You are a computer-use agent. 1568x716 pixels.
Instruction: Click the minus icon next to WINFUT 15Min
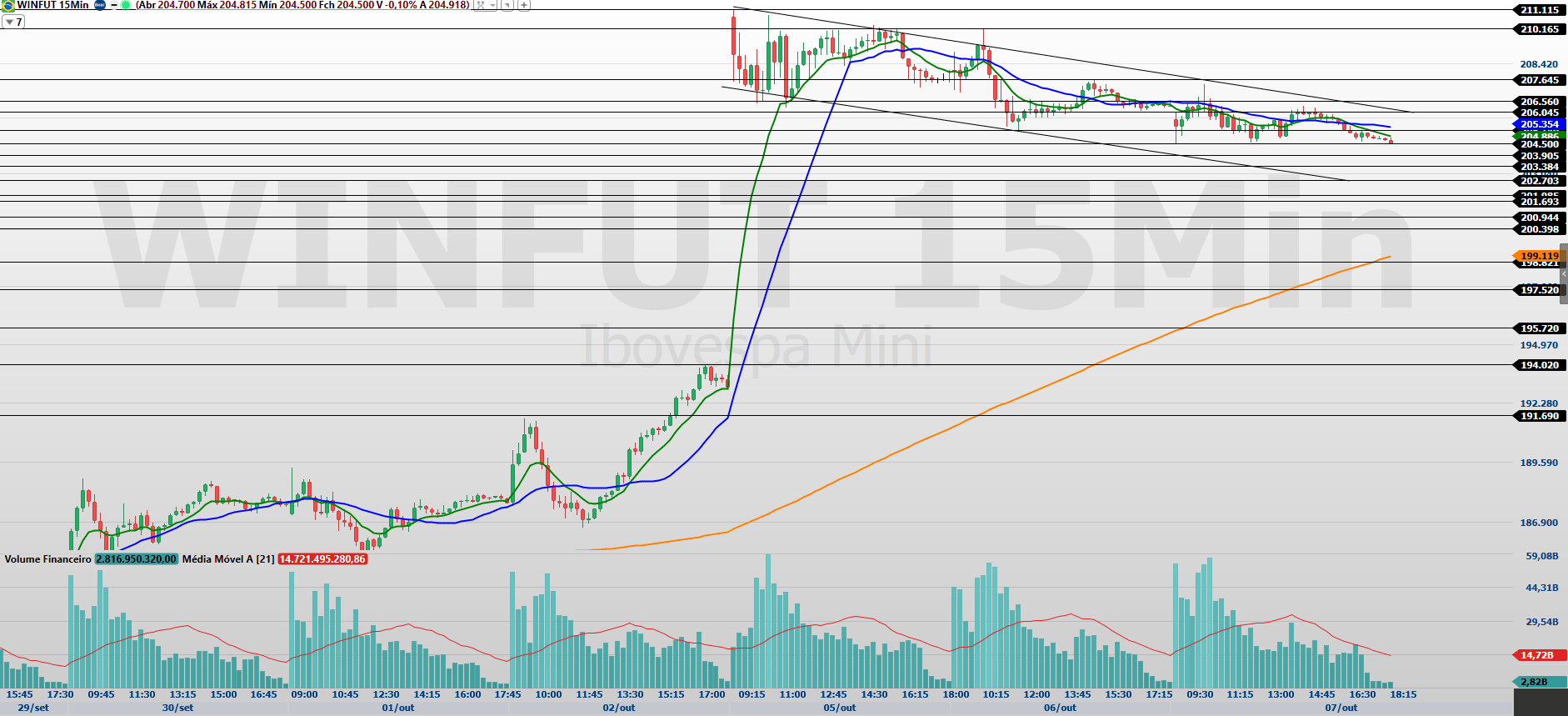tap(114, 5)
